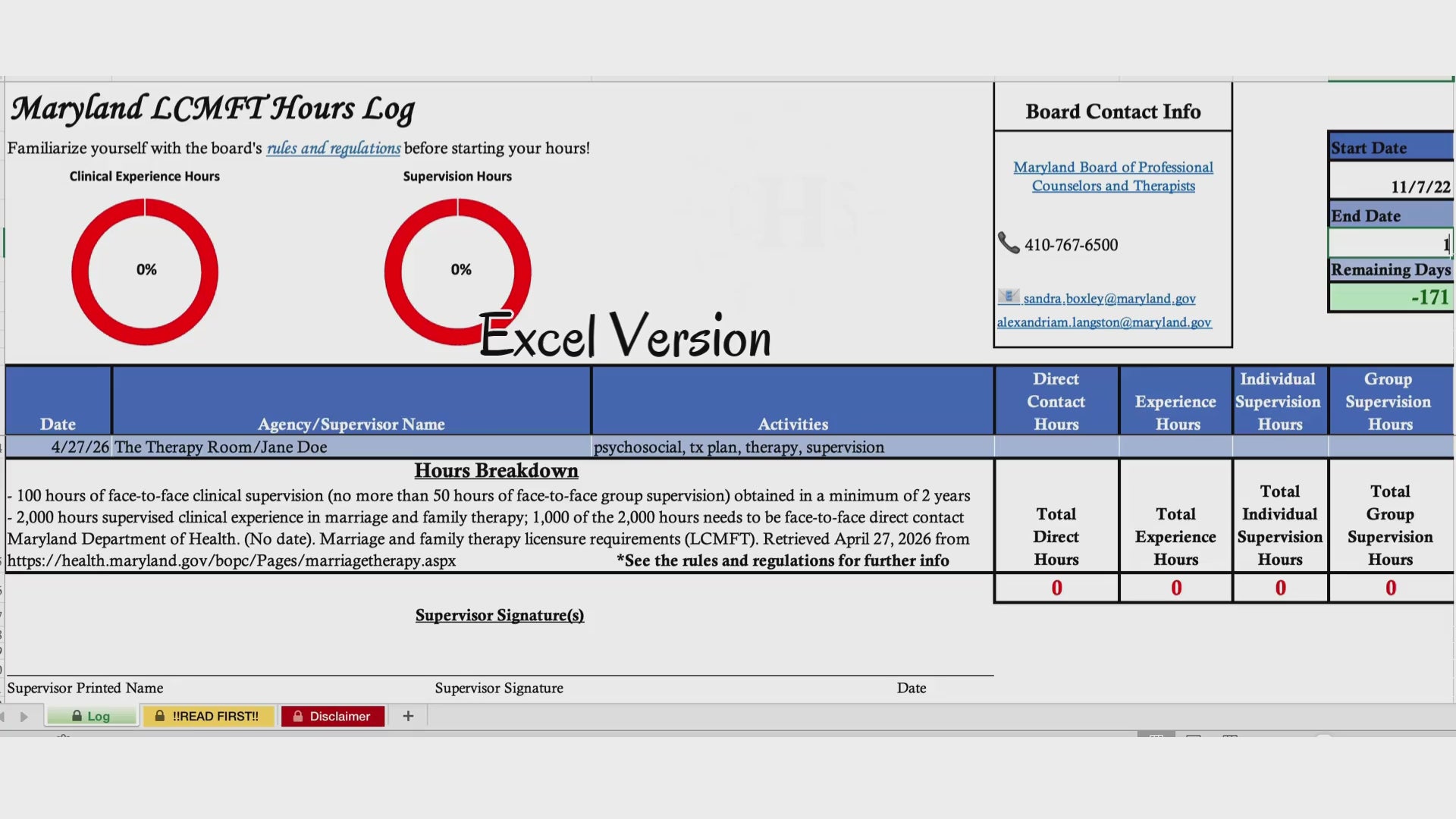This screenshot has height=819, width=1456.
Task: Click the Total Direct Hours value cell
Action: [1056, 588]
